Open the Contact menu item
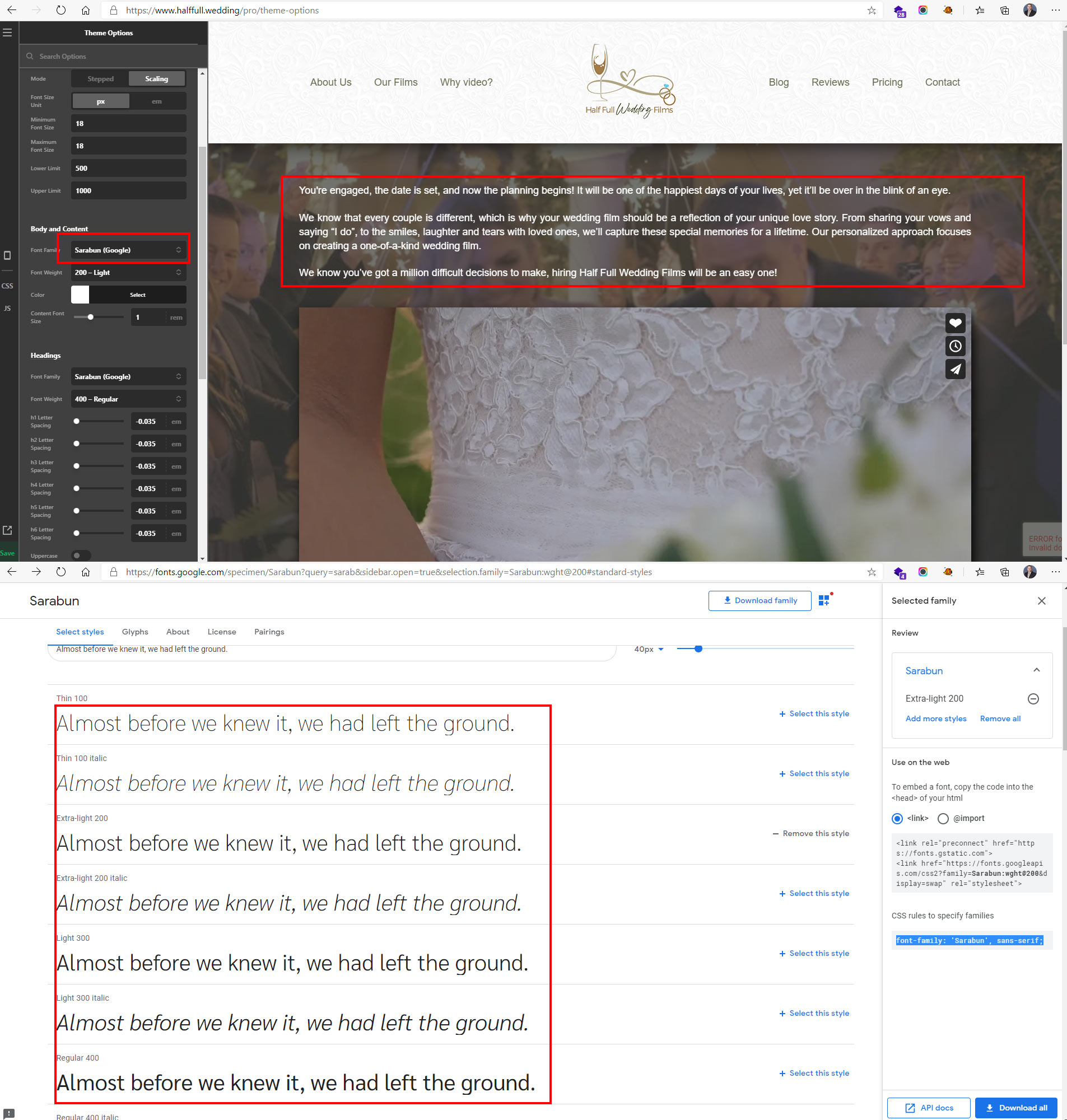This screenshot has height=1120, width=1067. [942, 82]
